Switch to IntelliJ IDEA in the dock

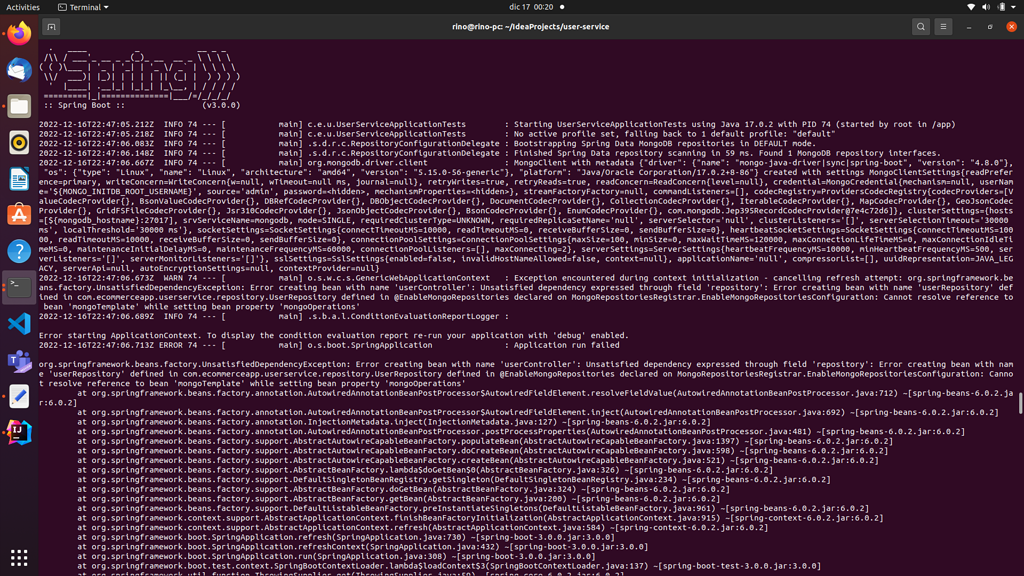click(19, 432)
